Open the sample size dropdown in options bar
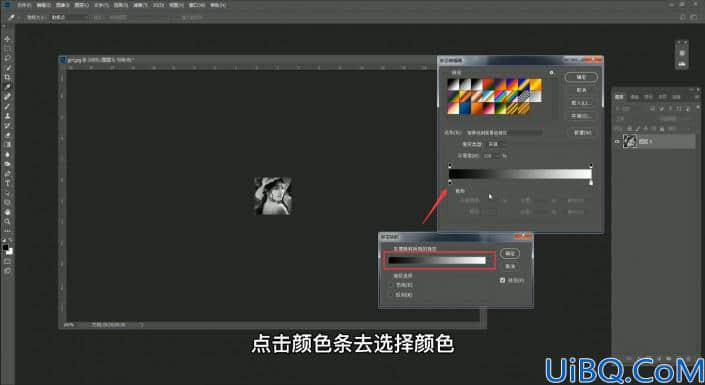Image resolution: width=705 pixels, height=385 pixels. coord(69,18)
